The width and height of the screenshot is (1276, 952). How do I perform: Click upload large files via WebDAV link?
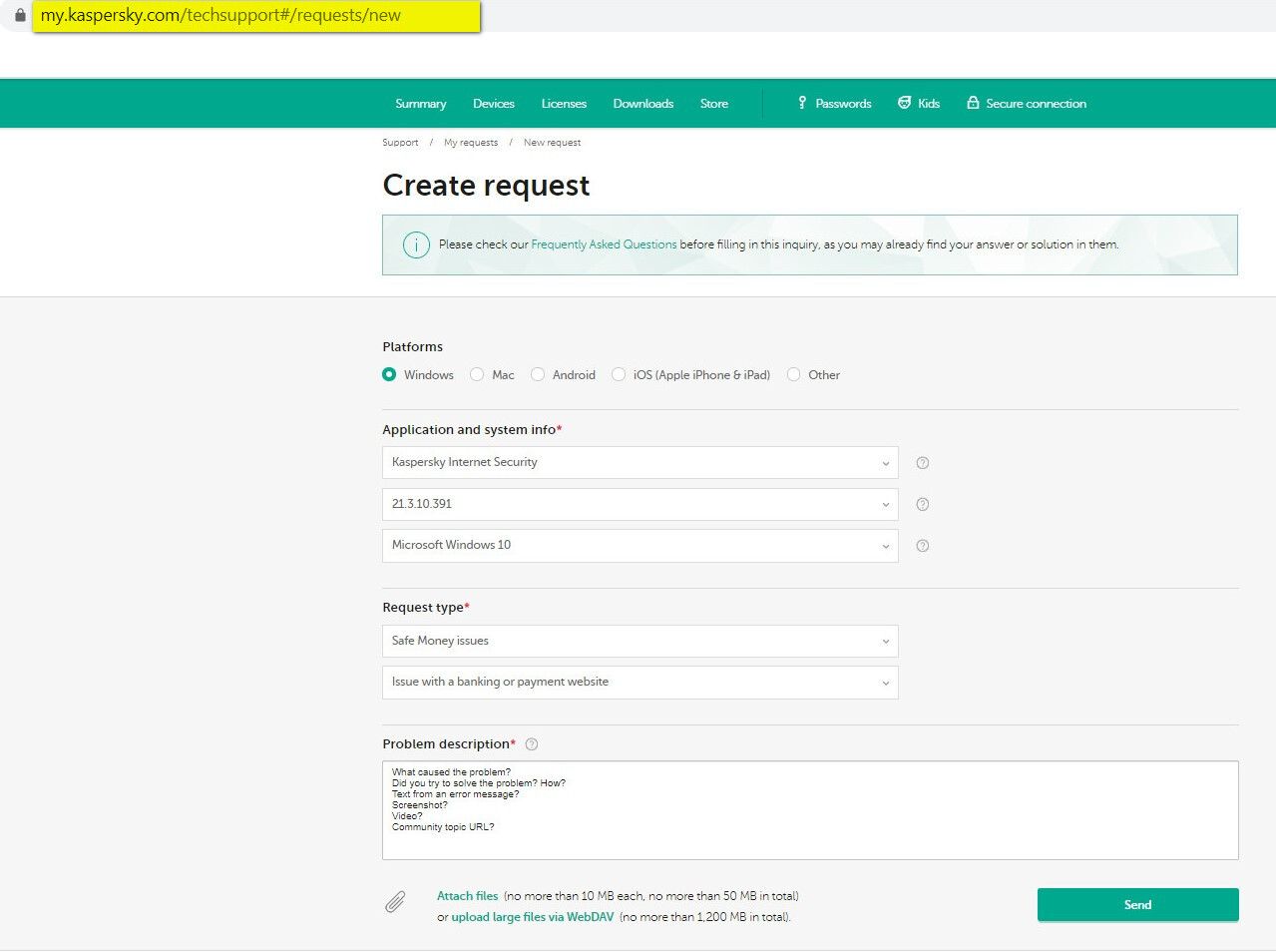pyautogui.click(x=533, y=917)
